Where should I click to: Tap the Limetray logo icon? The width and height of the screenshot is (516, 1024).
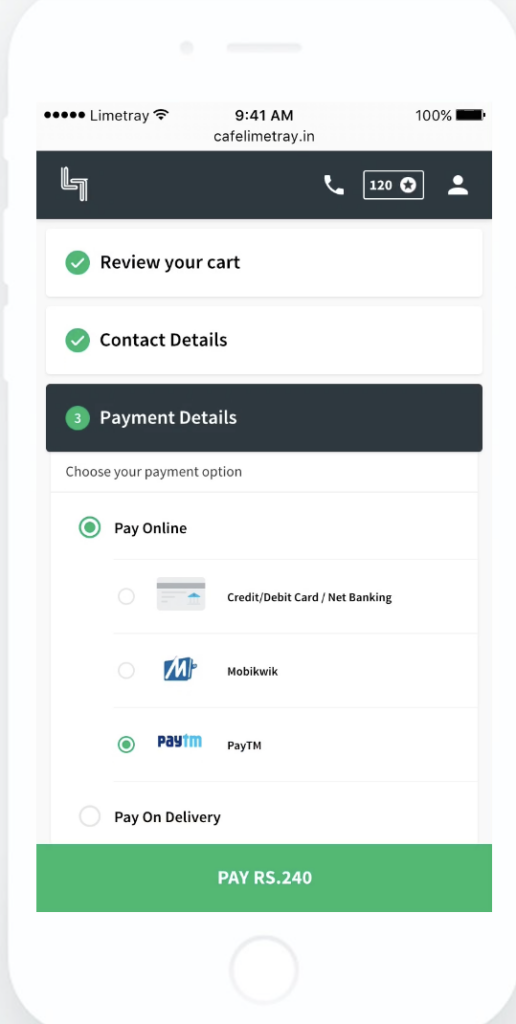(x=74, y=184)
